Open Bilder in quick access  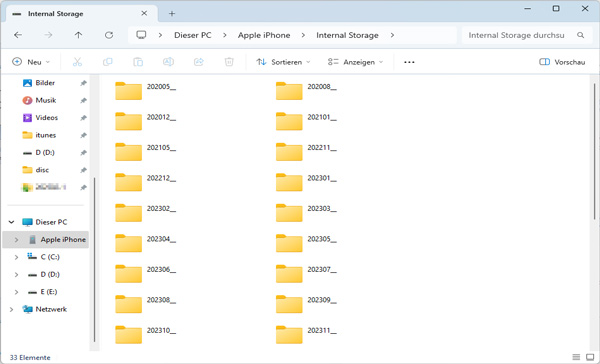point(45,83)
